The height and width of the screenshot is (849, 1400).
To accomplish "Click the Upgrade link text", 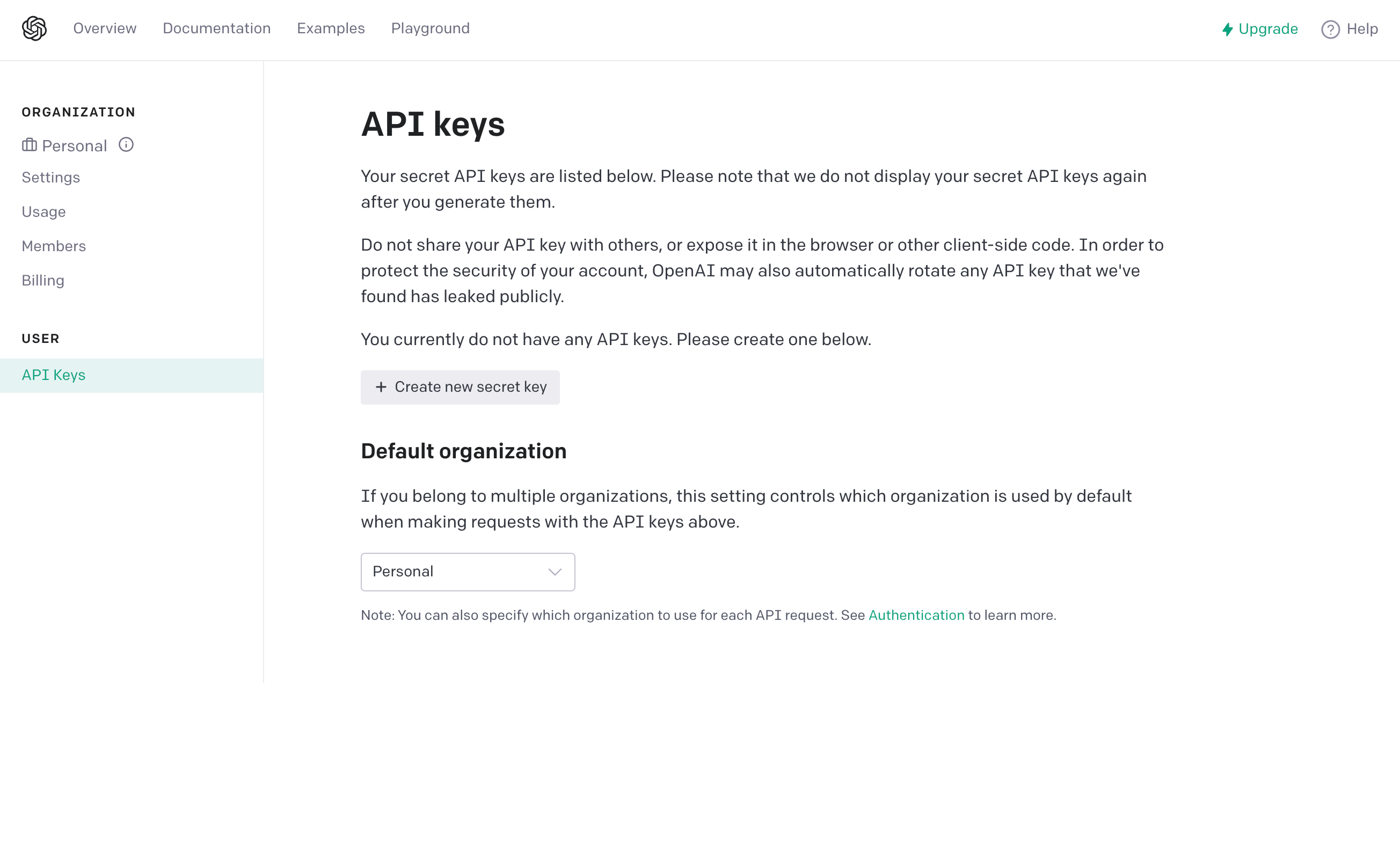I will coord(1267,30).
